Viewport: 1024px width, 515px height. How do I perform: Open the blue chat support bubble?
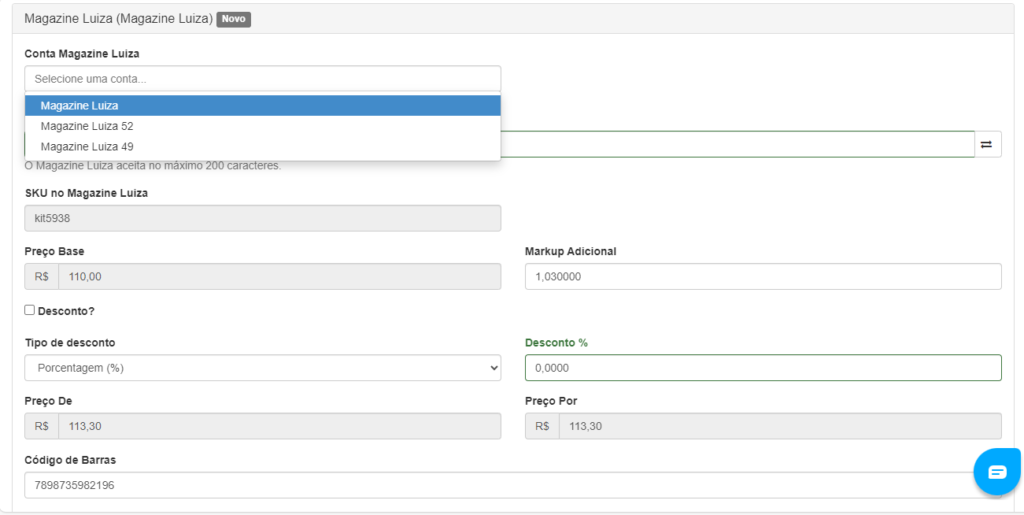[997, 472]
